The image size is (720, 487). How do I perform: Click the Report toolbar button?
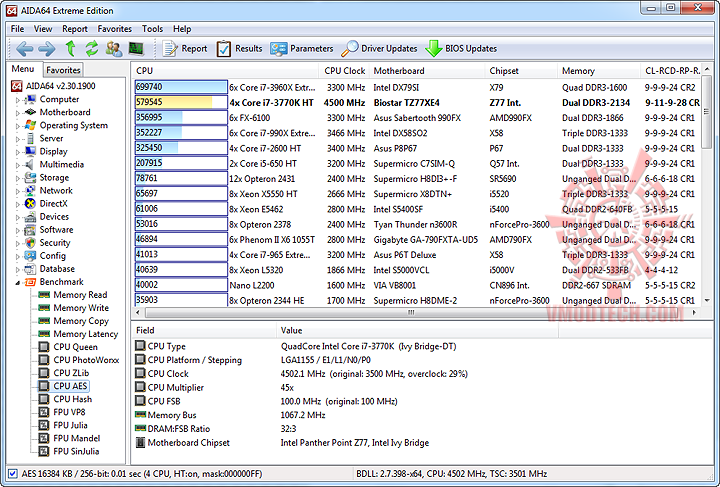(185, 48)
